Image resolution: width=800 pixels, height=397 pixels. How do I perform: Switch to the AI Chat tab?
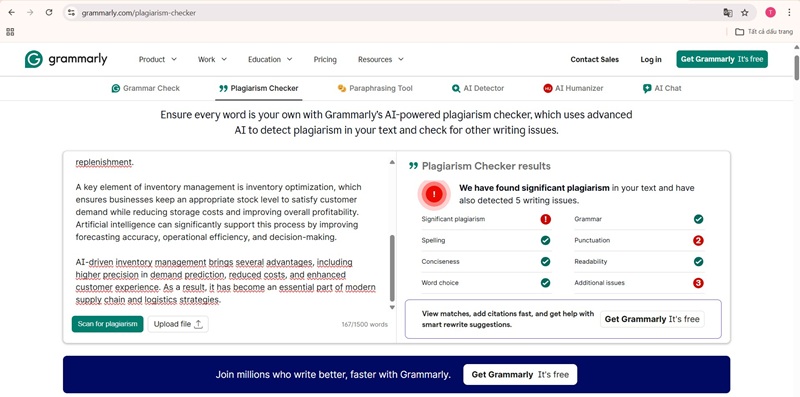click(662, 88)
